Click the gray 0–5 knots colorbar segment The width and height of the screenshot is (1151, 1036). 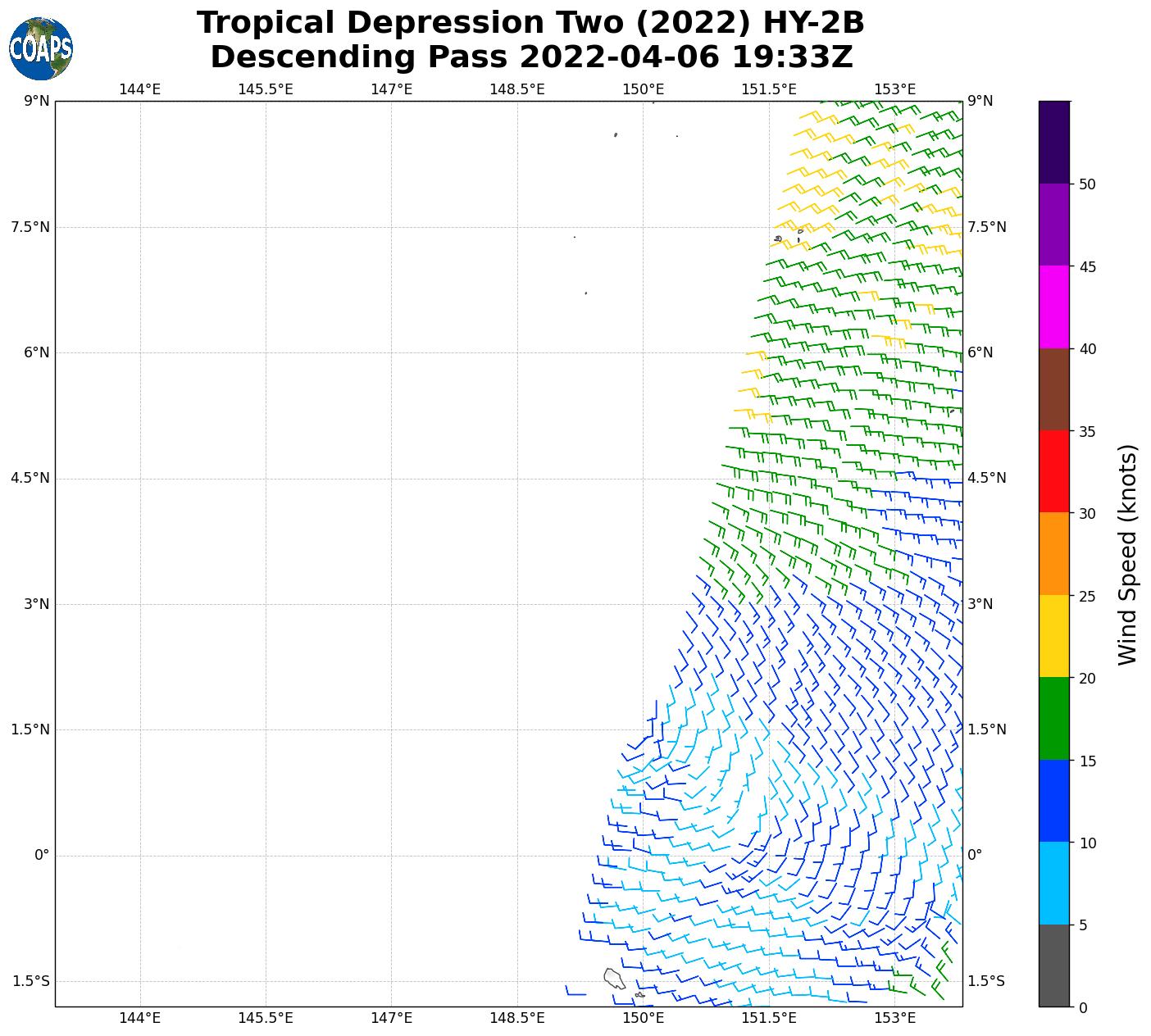click(x=1053, y=965)
